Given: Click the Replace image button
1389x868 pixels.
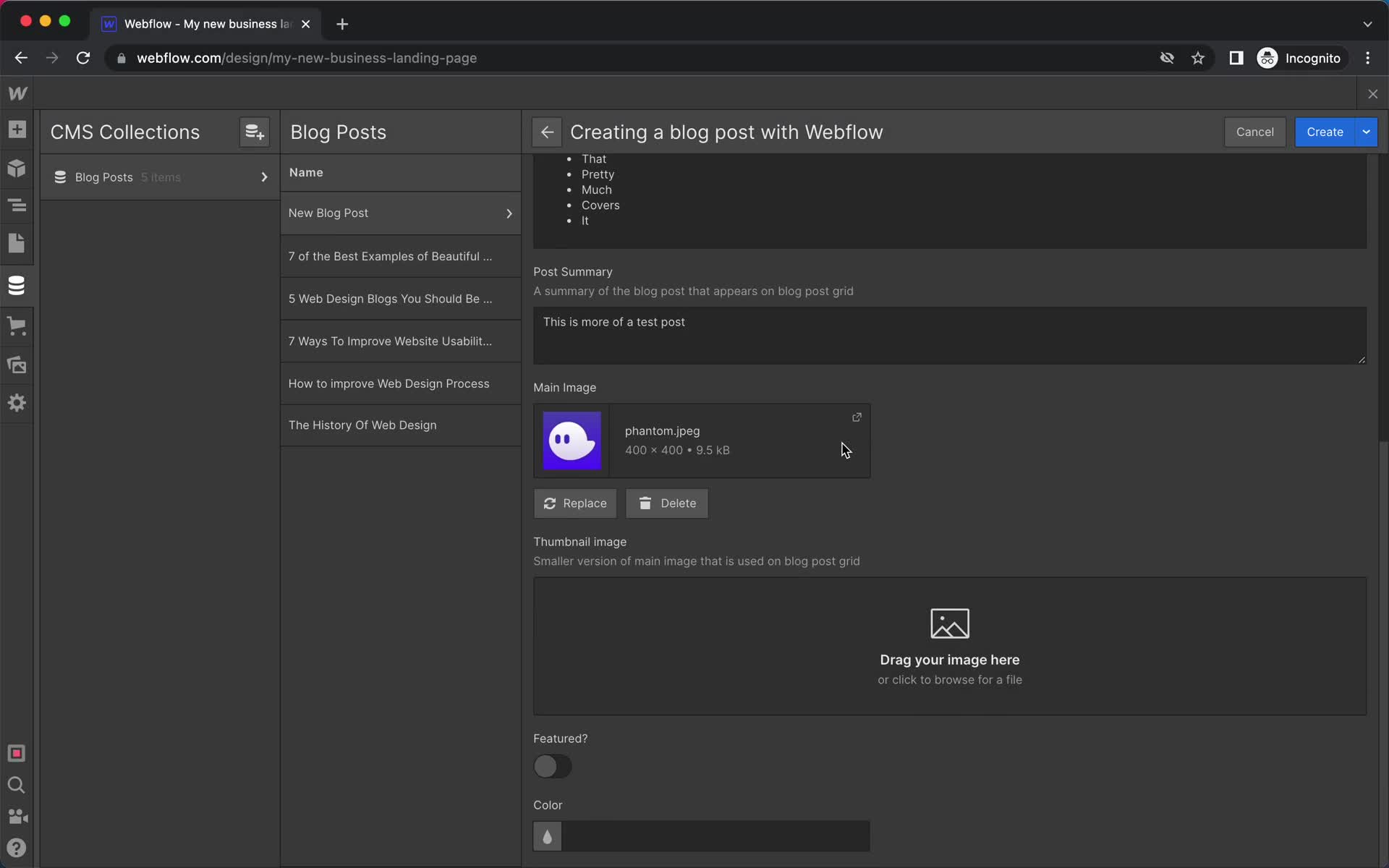Looking at the screenshot, I should (x=575, y=502).
